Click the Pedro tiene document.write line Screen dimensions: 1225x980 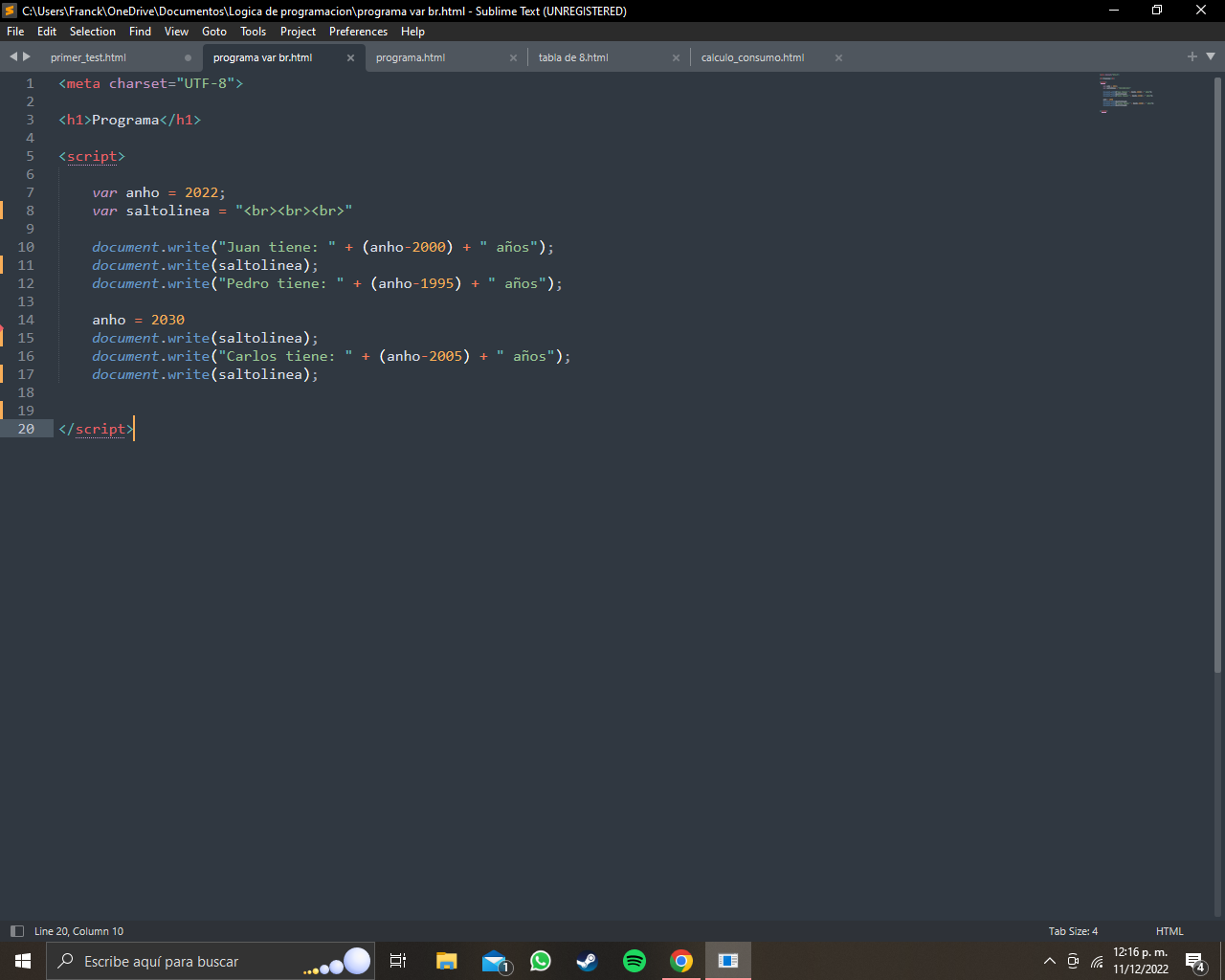tap(327, 283)
